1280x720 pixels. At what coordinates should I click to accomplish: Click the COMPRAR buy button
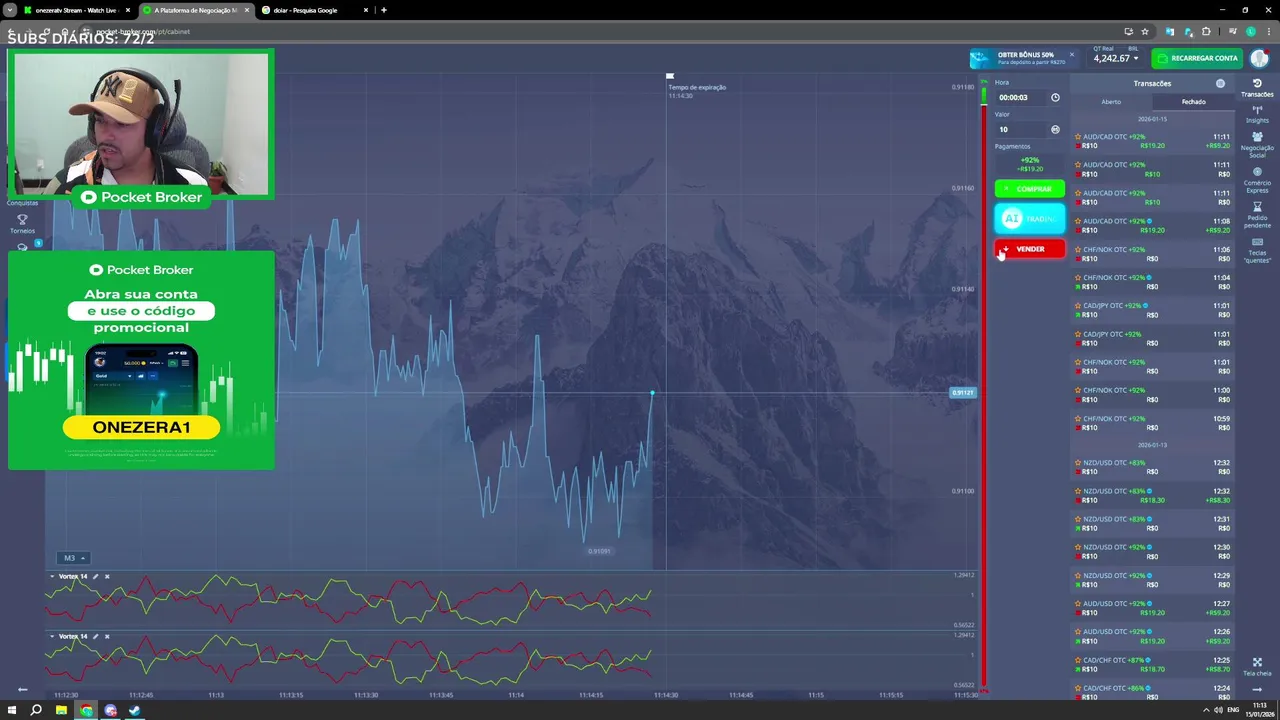coord(1029,188)
